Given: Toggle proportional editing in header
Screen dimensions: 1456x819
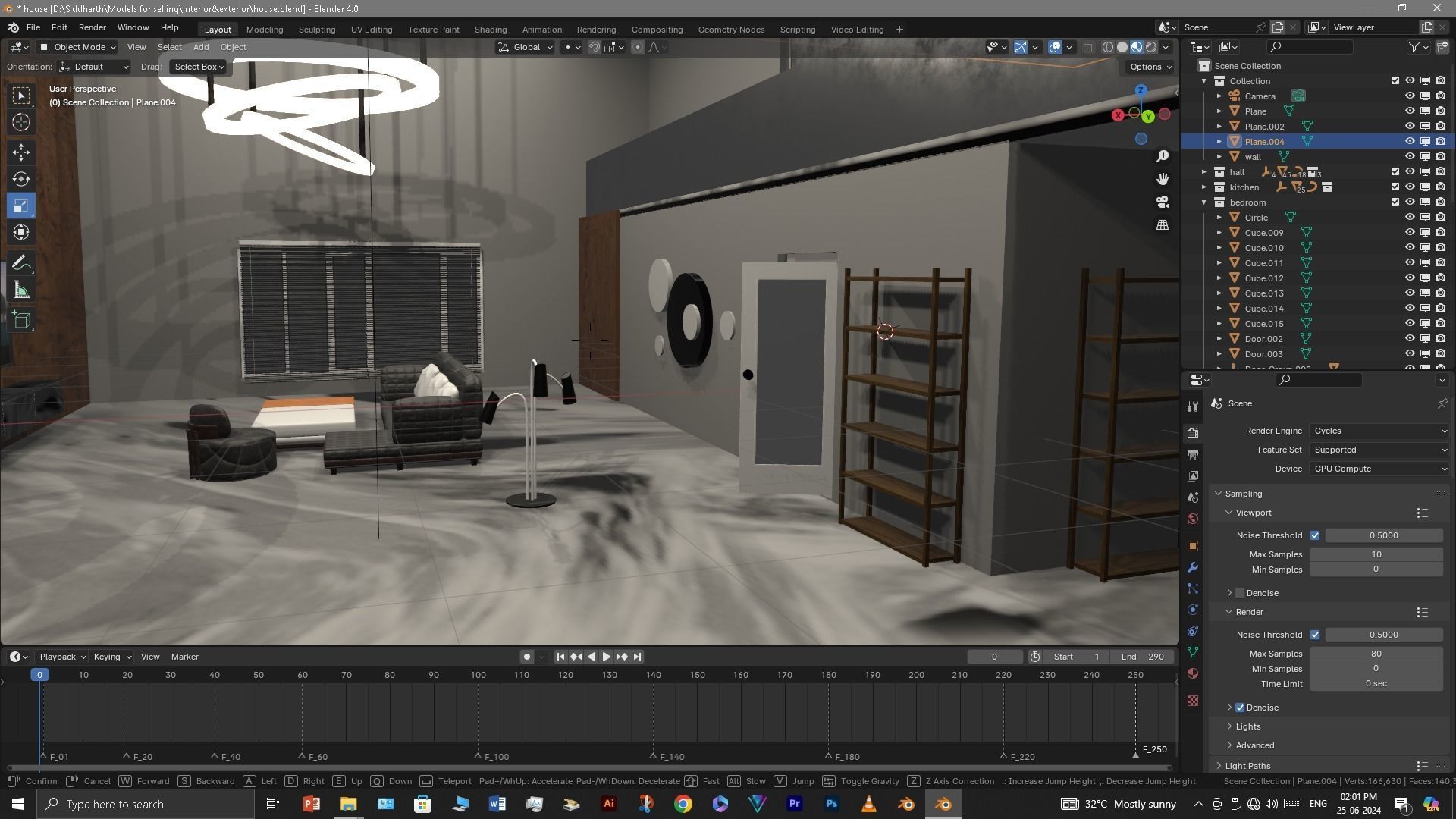Looking at the screenshot, I should click(x=638, y=47).
